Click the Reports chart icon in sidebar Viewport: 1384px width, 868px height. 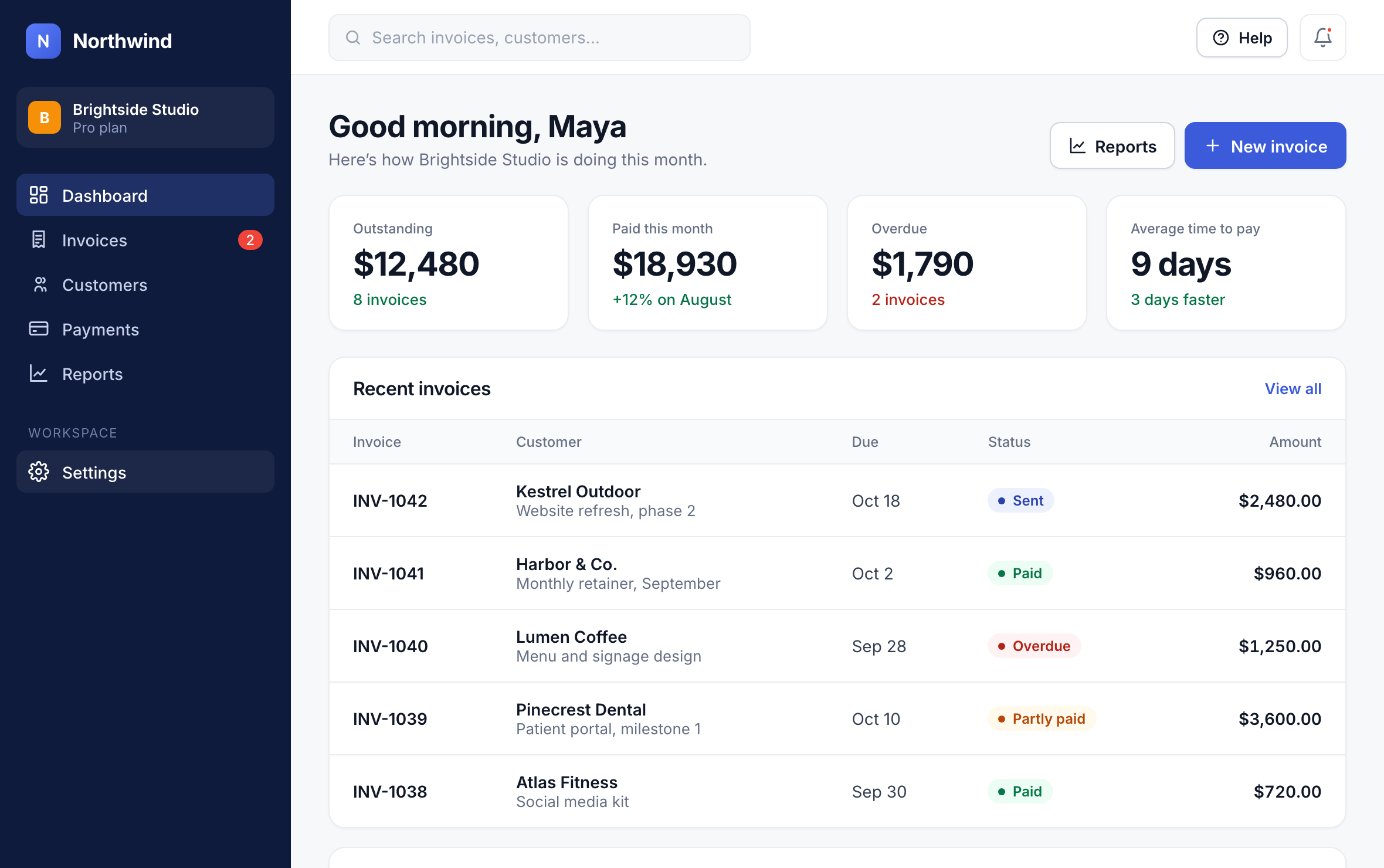39,374
